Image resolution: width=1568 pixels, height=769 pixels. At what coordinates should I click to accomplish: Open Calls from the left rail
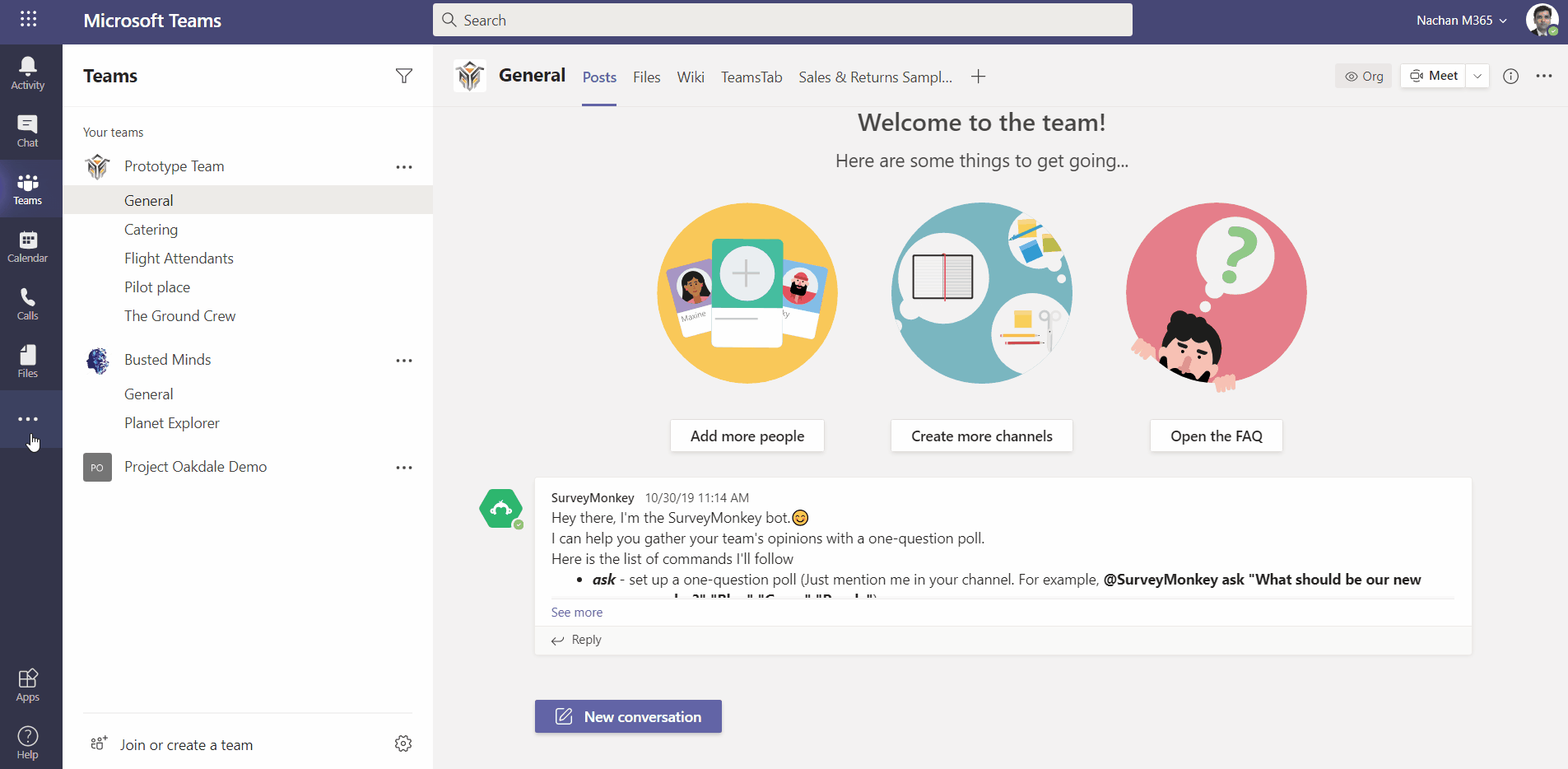coord(28,304)
